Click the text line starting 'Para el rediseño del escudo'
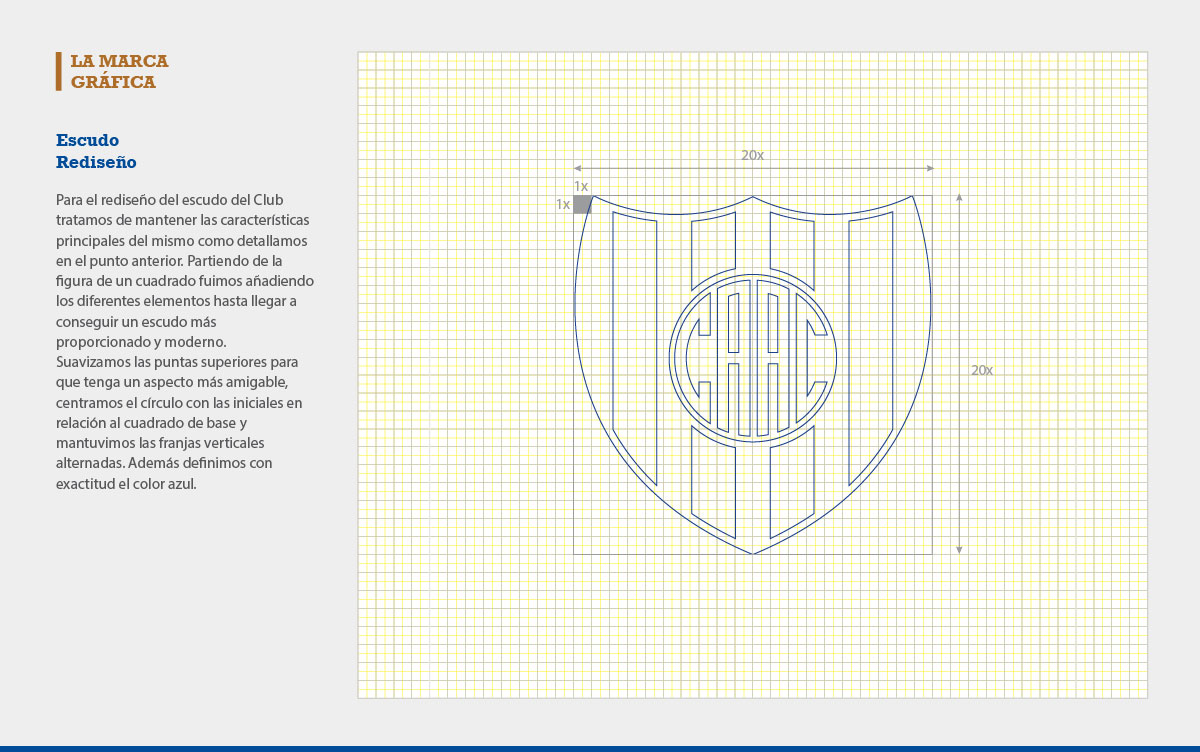Screen dimensions: 1200x752 coord(169,199)
